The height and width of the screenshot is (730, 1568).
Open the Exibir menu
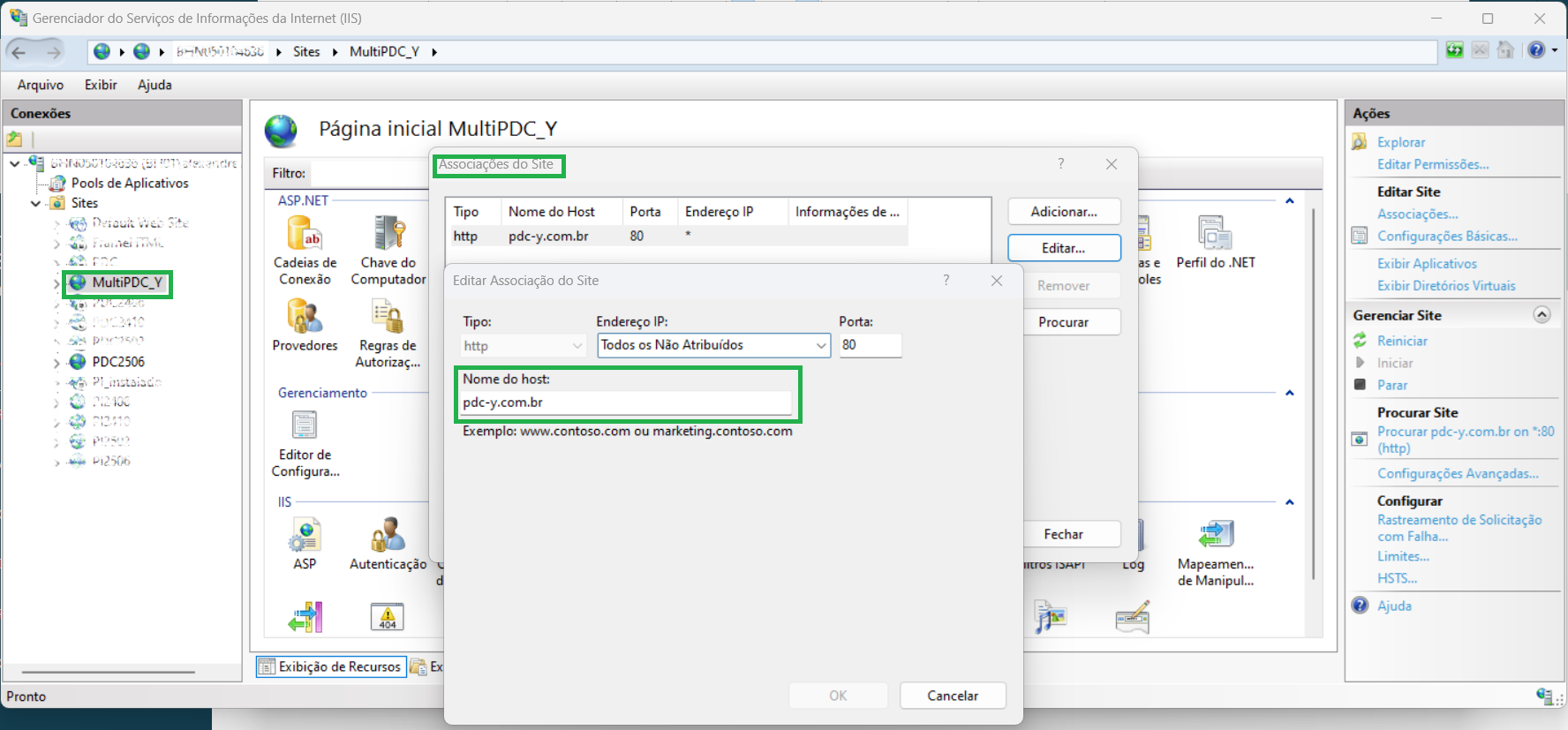point(101,85)
